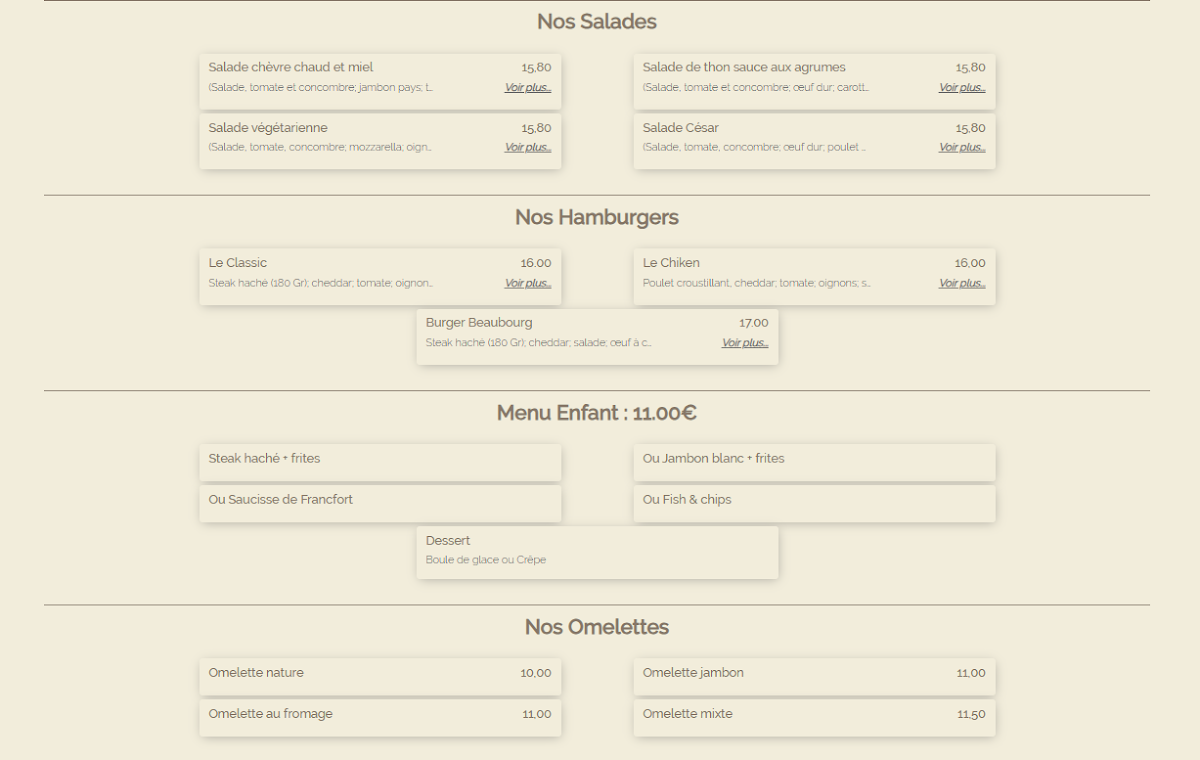Expand 'Voir plus' for Salade de thon

pos(961,88)
